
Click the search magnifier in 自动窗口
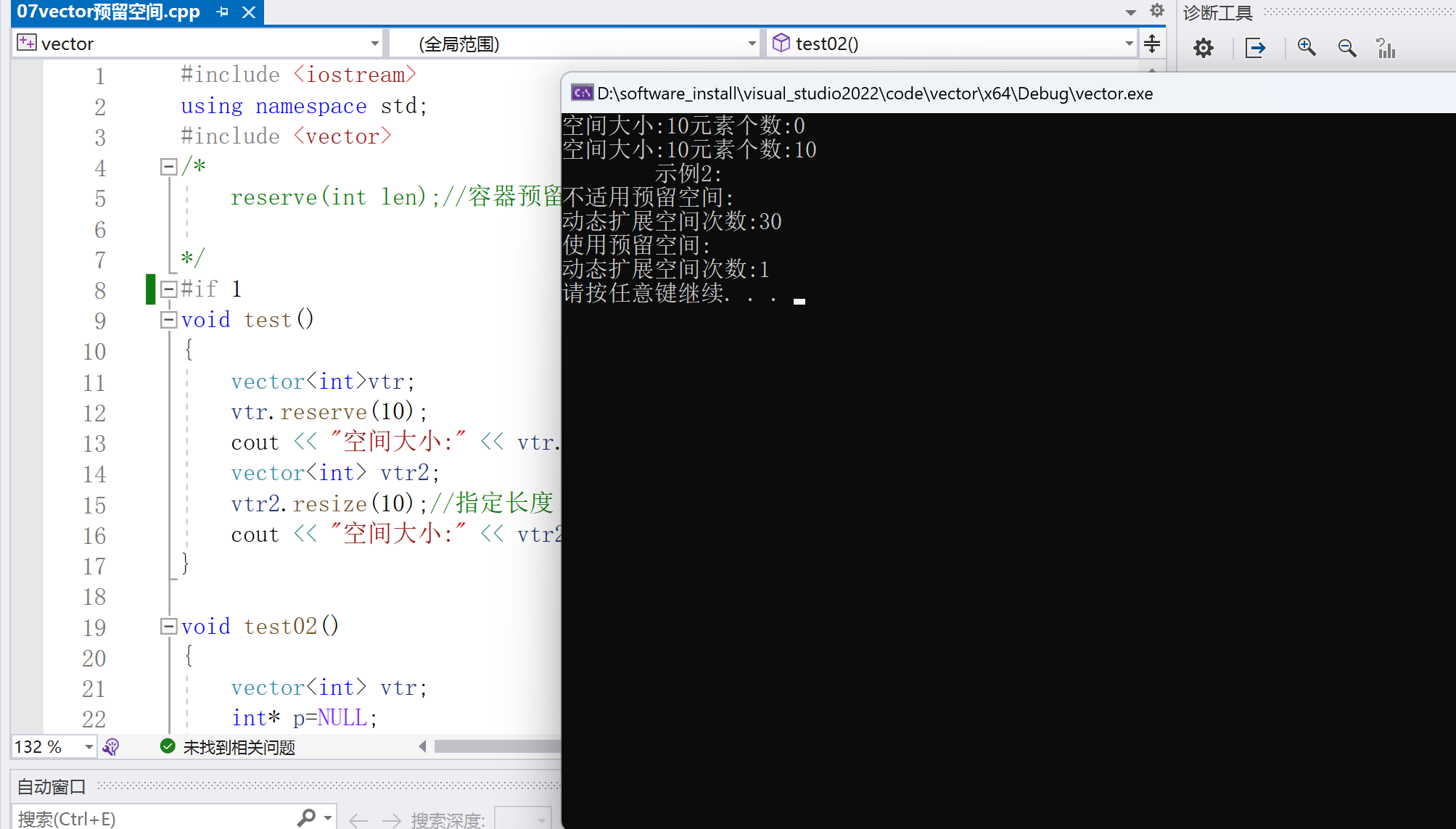[x=307, y=818]
